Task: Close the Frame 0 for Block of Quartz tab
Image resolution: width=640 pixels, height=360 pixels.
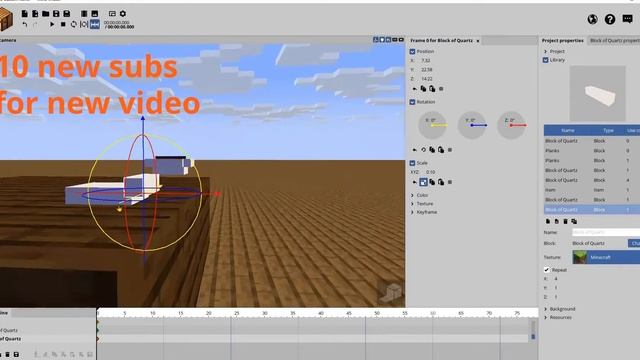Action: tap(478, 41)
